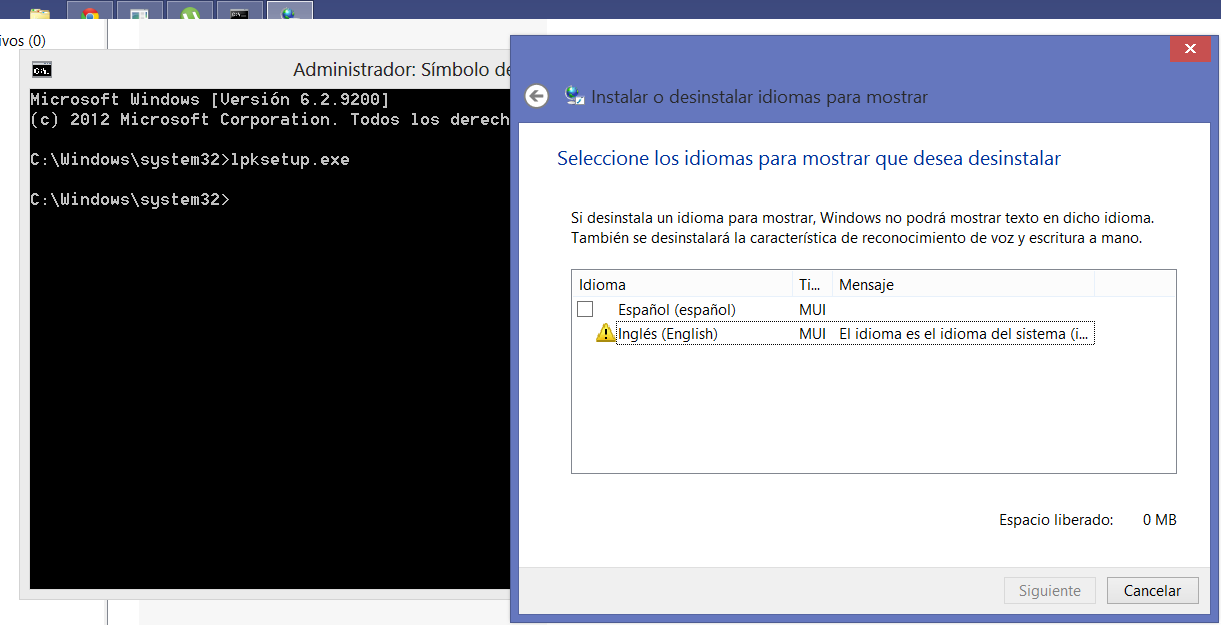Sort by the Idioma column header
This screenshot has width=1221, height=625.
coord(682,285)
